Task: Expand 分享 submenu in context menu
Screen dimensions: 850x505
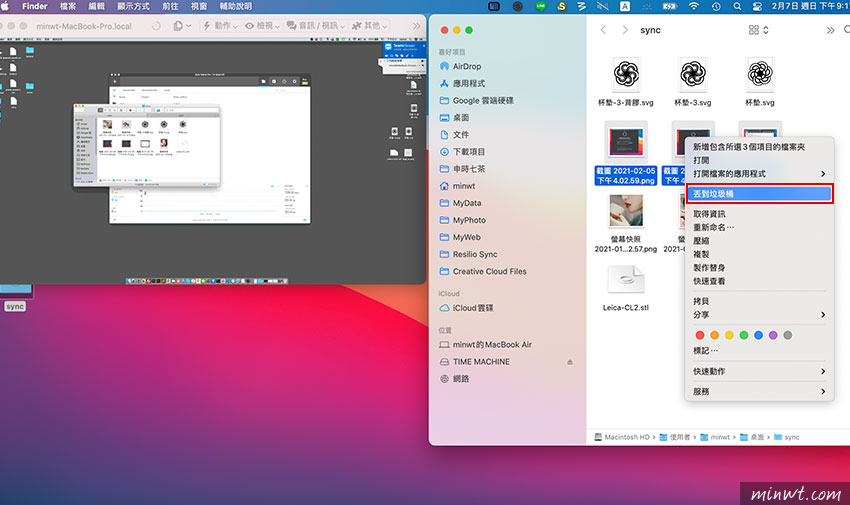Action: coord(757,315)
